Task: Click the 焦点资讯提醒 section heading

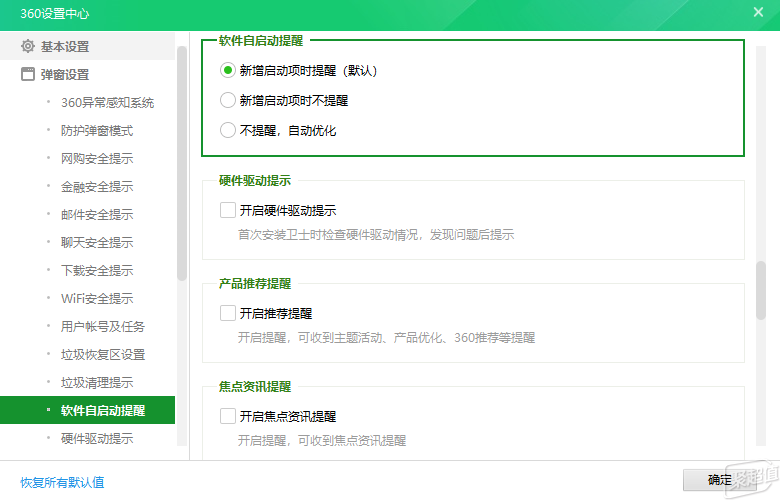Action: [x=255, y=387]
